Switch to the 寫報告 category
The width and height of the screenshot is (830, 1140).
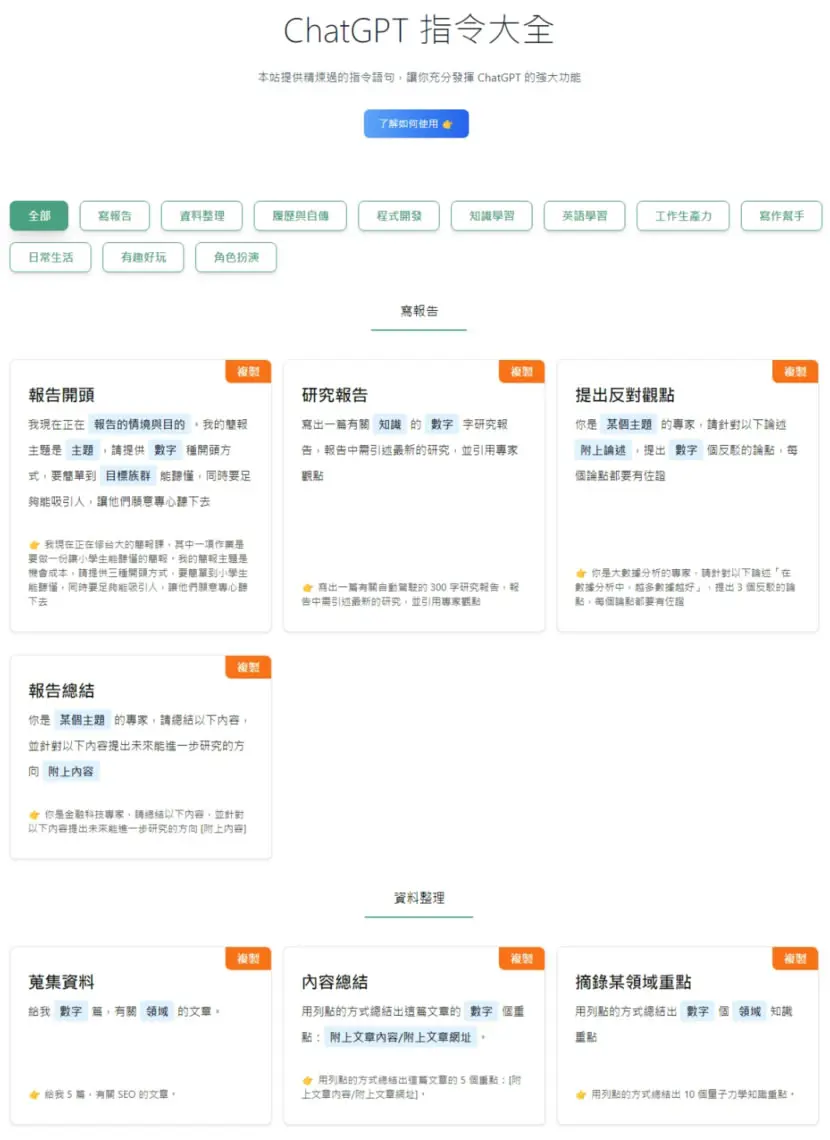(115, 216)
